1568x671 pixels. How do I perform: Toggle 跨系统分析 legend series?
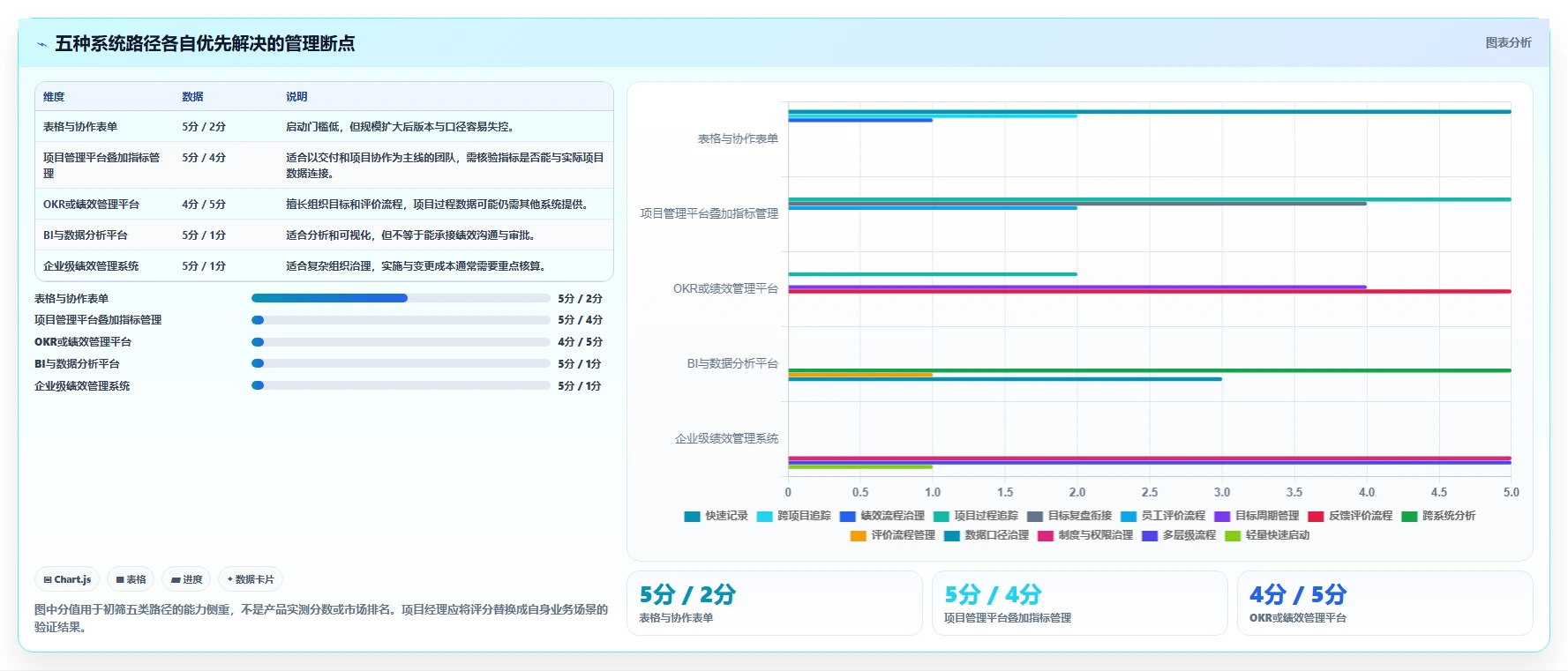(x=1437, y=516)
